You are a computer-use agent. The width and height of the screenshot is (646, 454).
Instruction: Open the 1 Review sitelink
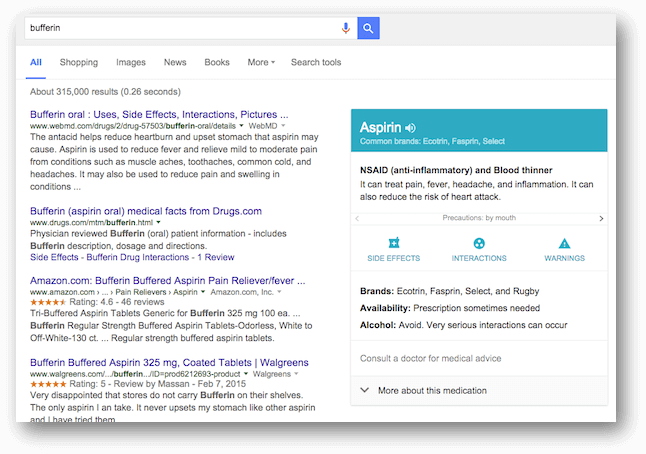coord(216,257)
